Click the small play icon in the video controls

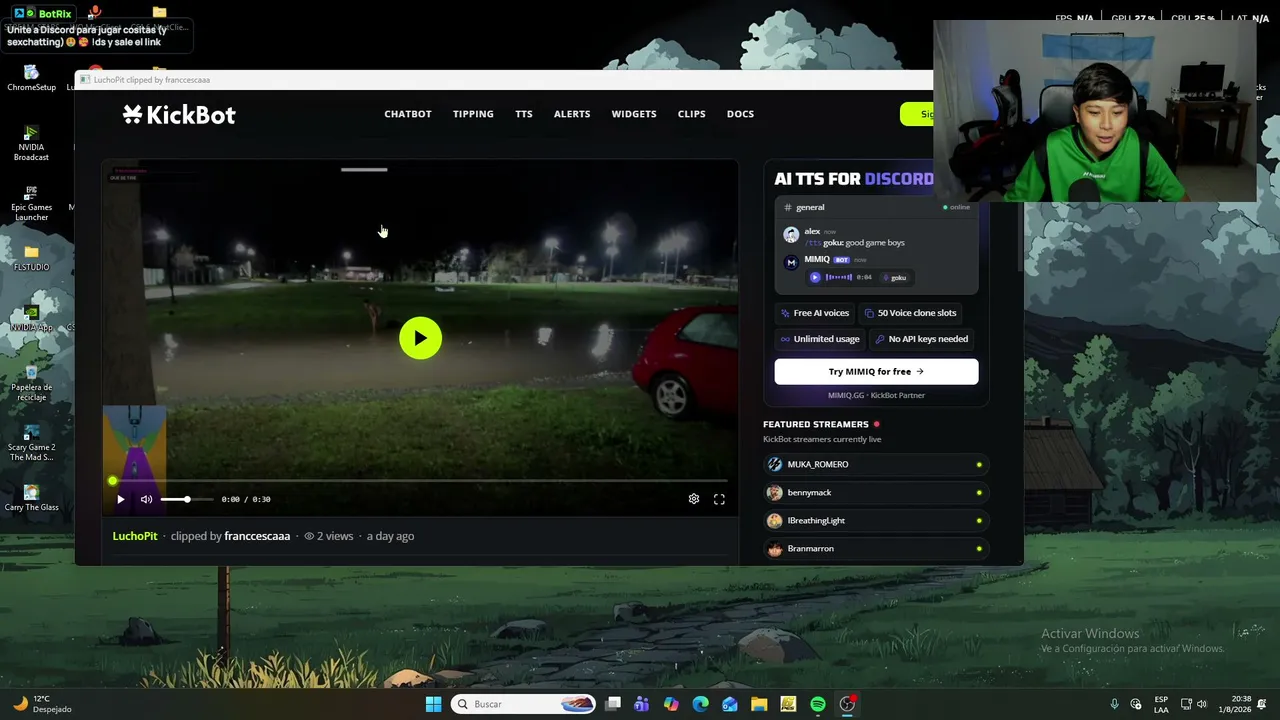click(x=120, y=499)
